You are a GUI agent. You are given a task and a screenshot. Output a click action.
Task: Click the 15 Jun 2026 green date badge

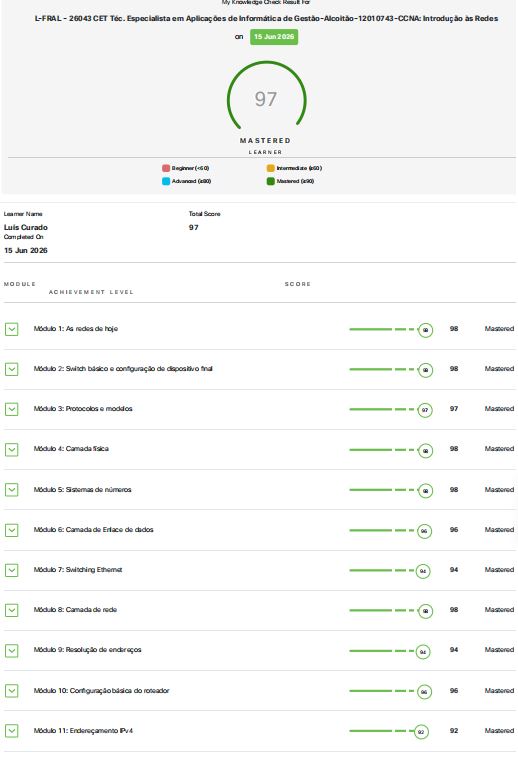coord(274,37)
